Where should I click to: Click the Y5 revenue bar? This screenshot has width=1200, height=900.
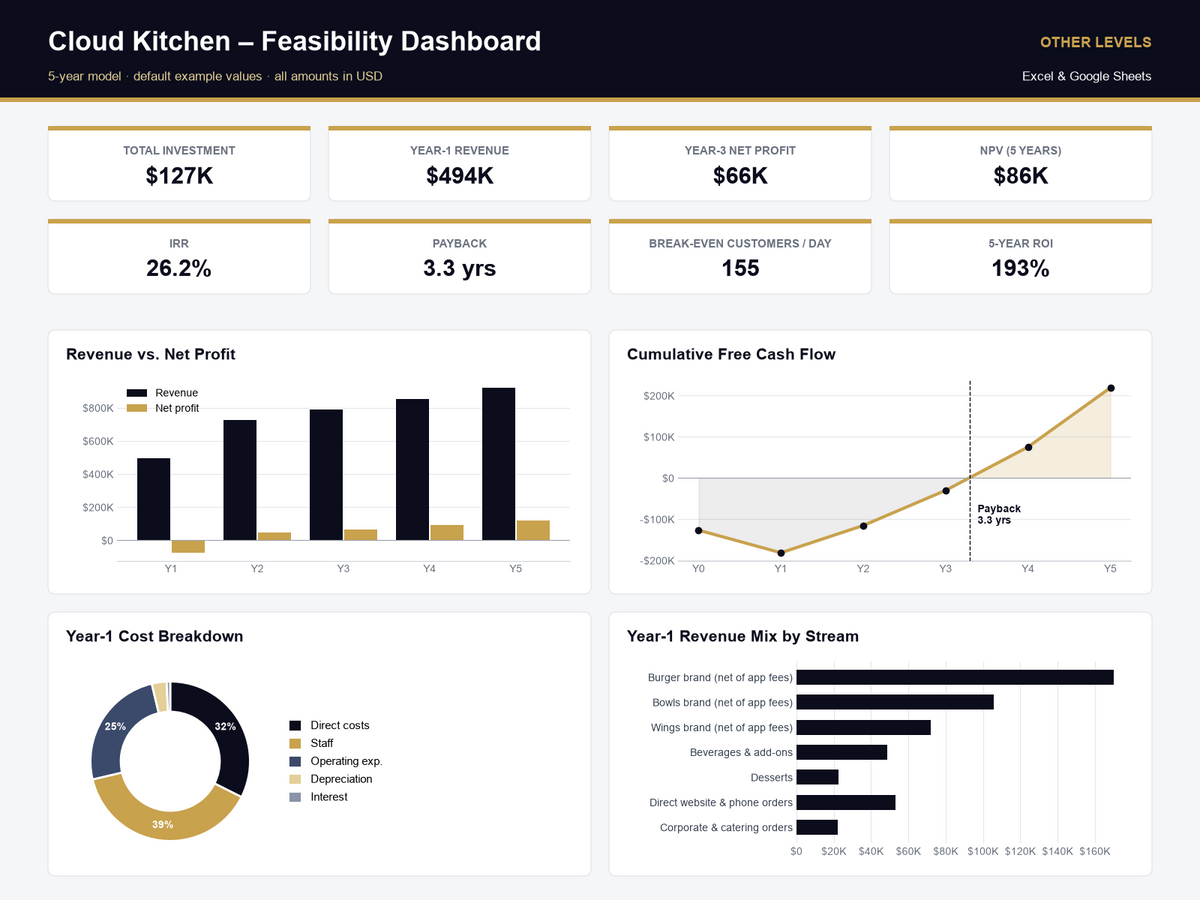coord(498,464)
